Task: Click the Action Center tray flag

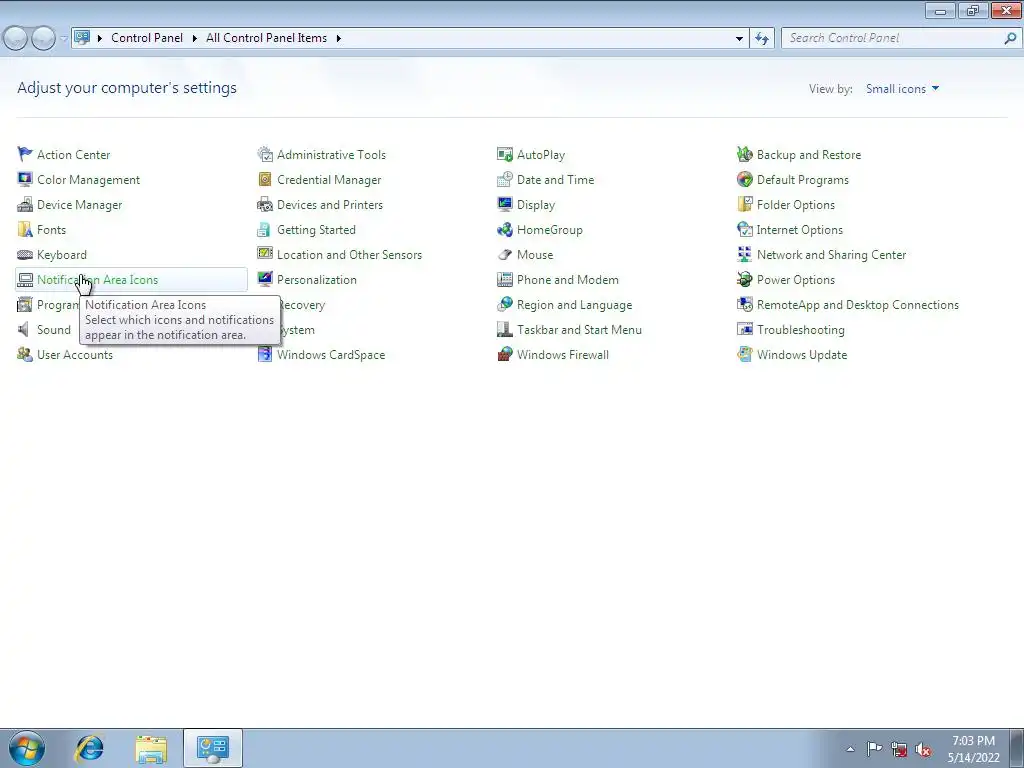Action: click(x=874, y=749)
